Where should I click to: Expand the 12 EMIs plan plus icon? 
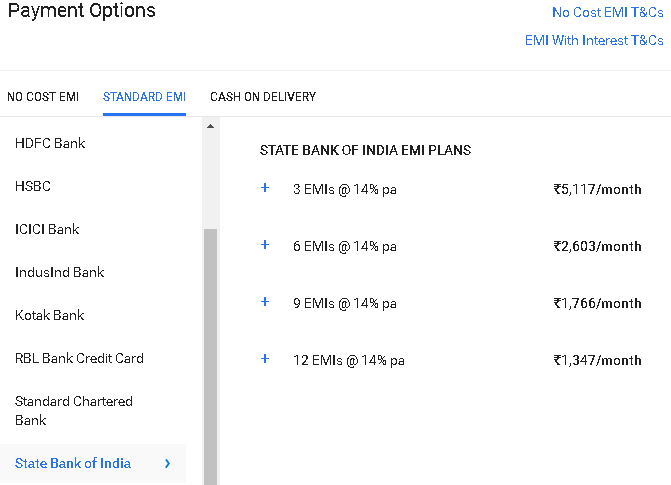(x=265, y=359)
